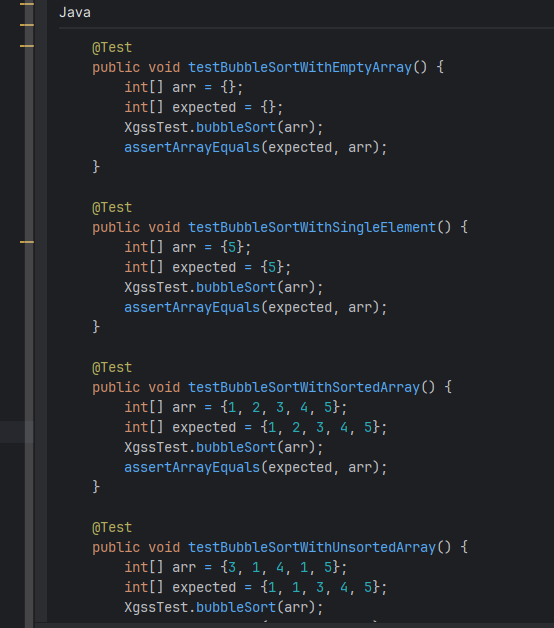Click the lowest yellow warning stripe marker

[27, 242]
